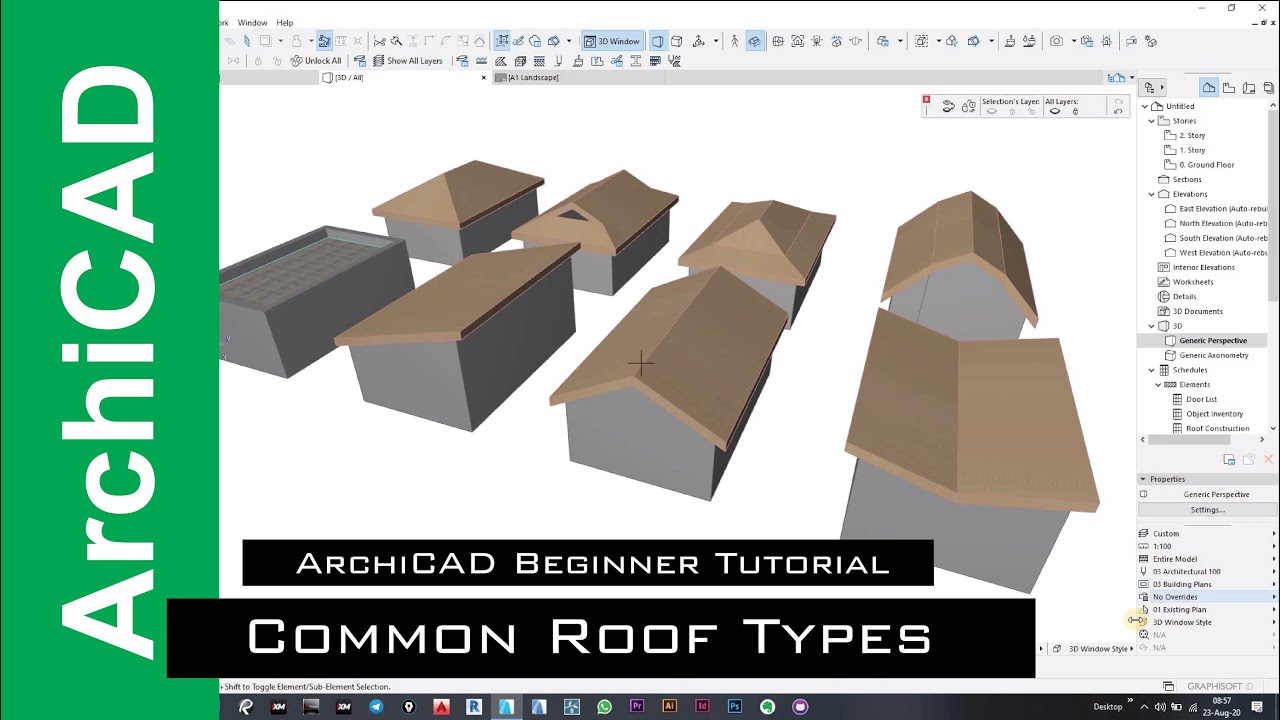1280x720 pixels.
Task: Open the Project Map navigator tab icon
Action: pos(1209,88)
